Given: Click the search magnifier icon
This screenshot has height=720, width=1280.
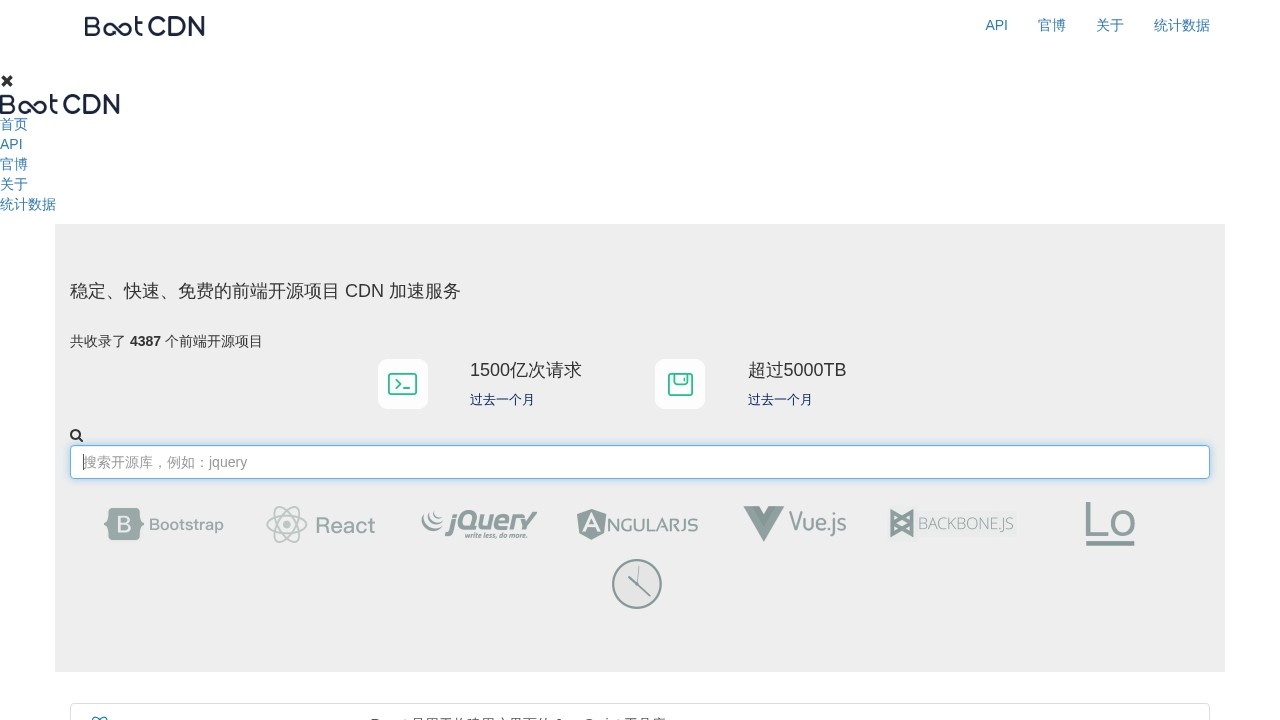Looking at the screenshot, I should [77, 434].
